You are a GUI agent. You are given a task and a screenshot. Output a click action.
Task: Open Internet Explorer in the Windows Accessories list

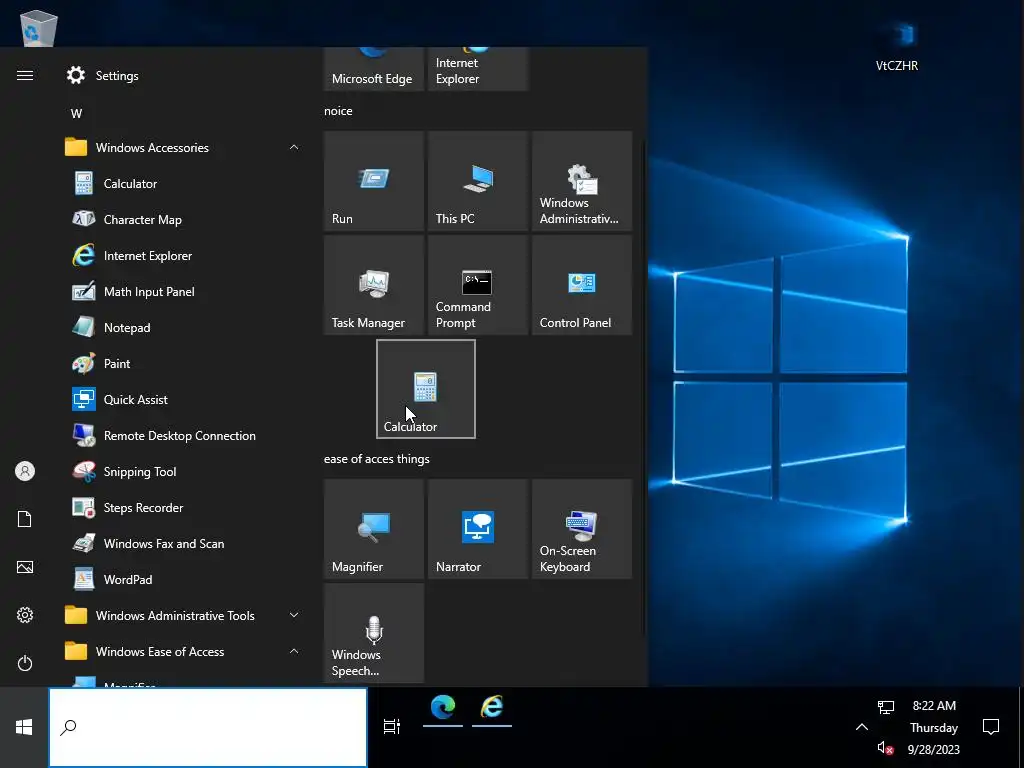point(183,255)
